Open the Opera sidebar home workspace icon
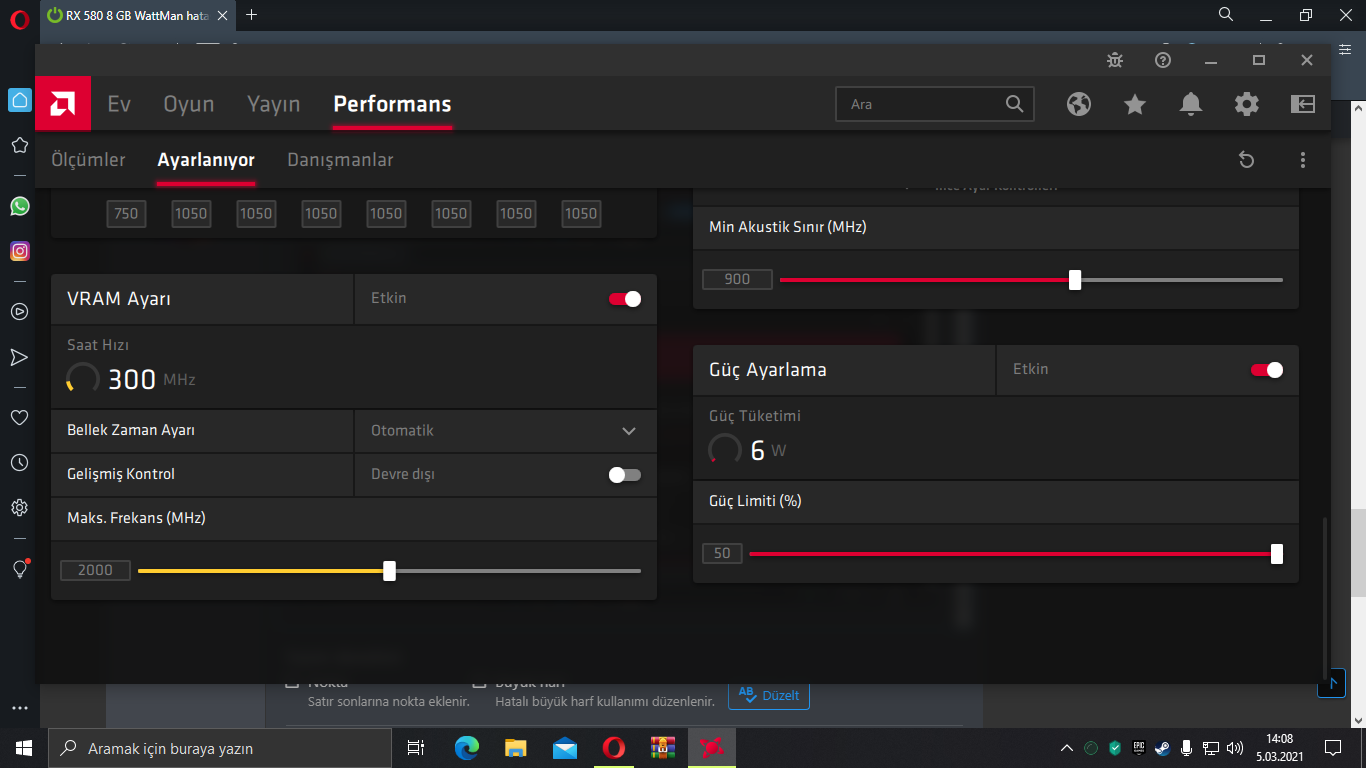1366x768 pixels. (19, 100)
